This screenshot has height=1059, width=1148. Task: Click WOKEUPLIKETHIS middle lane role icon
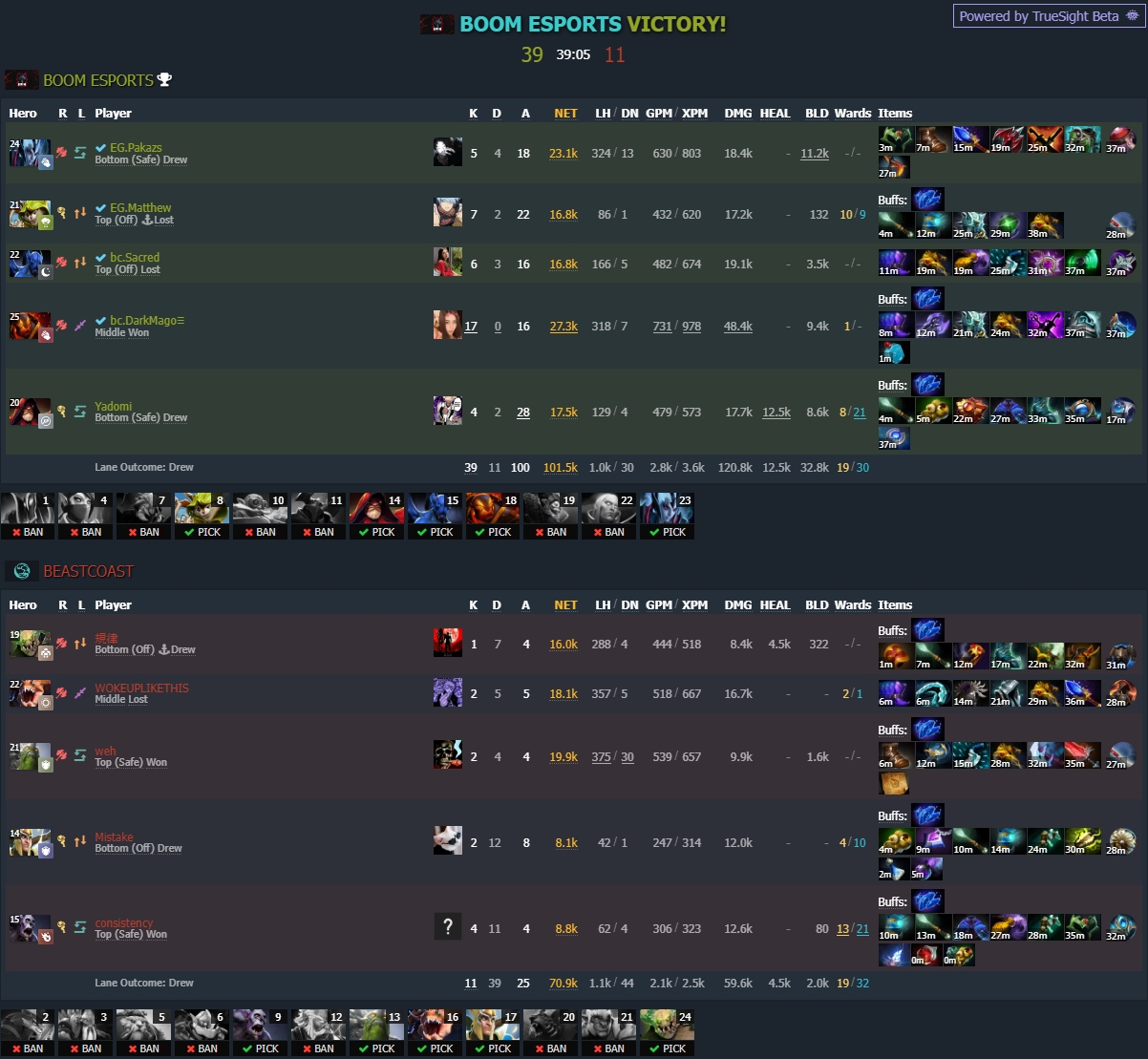click(80, 689)
